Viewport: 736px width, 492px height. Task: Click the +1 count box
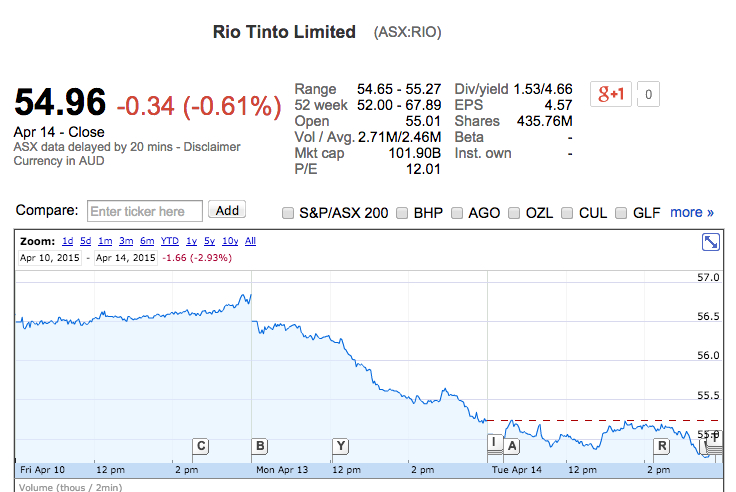(x=648, y=95)
